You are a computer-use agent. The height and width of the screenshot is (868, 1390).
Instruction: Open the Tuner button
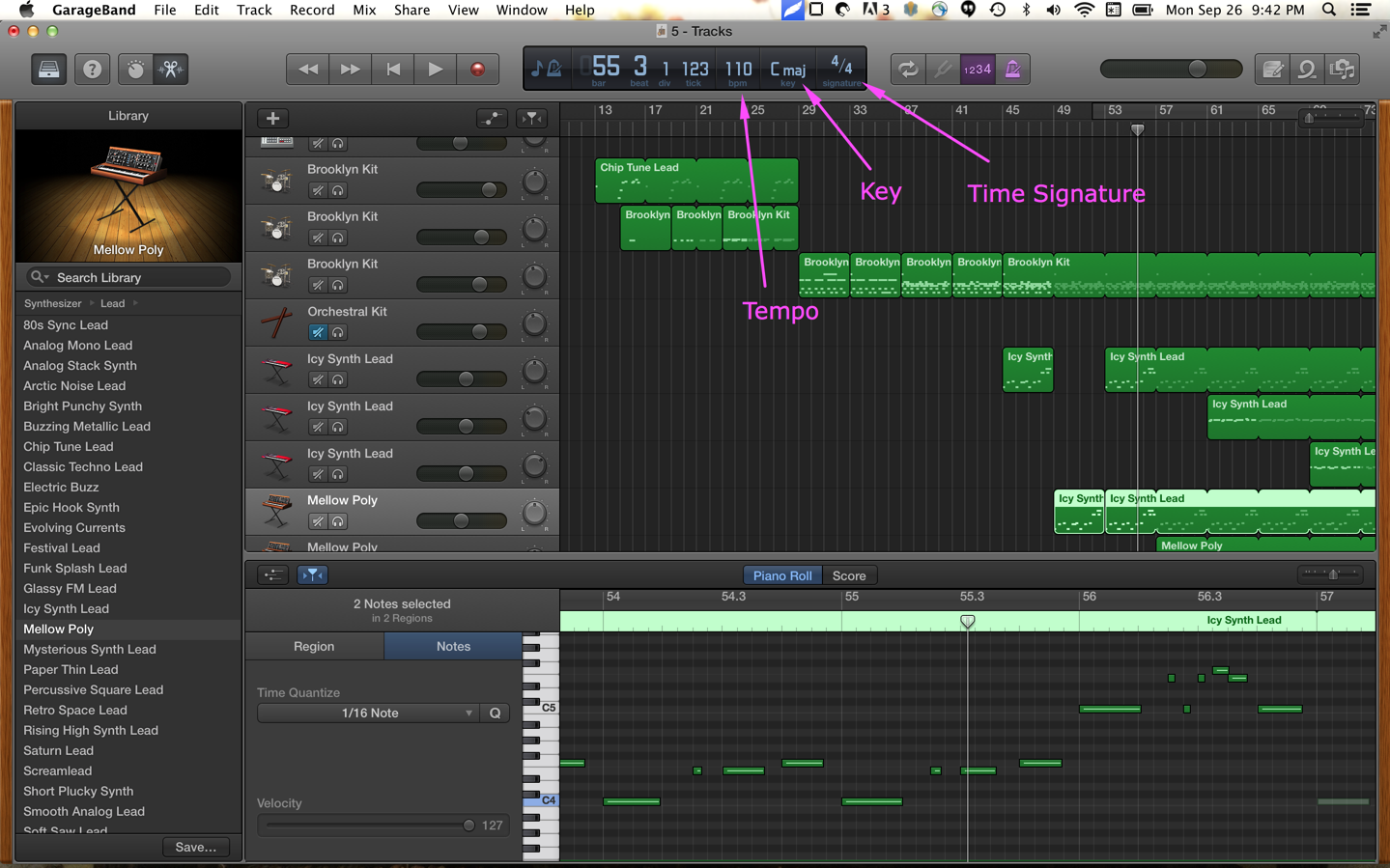click(942, 70)
